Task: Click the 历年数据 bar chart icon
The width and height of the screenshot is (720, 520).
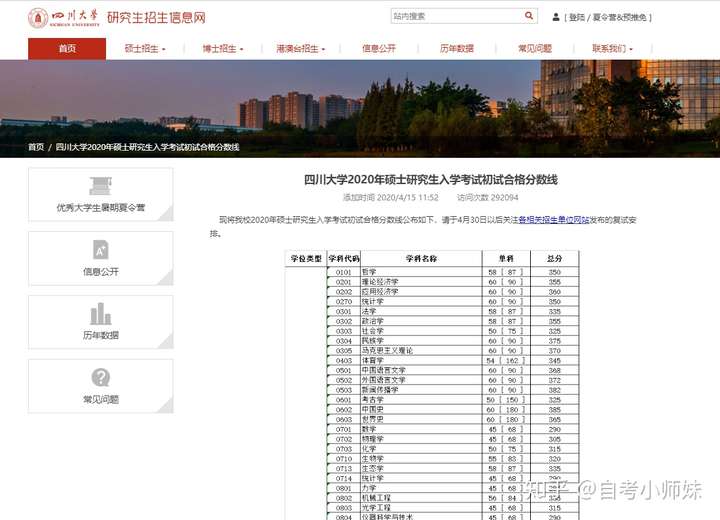Action: (101, 314)
